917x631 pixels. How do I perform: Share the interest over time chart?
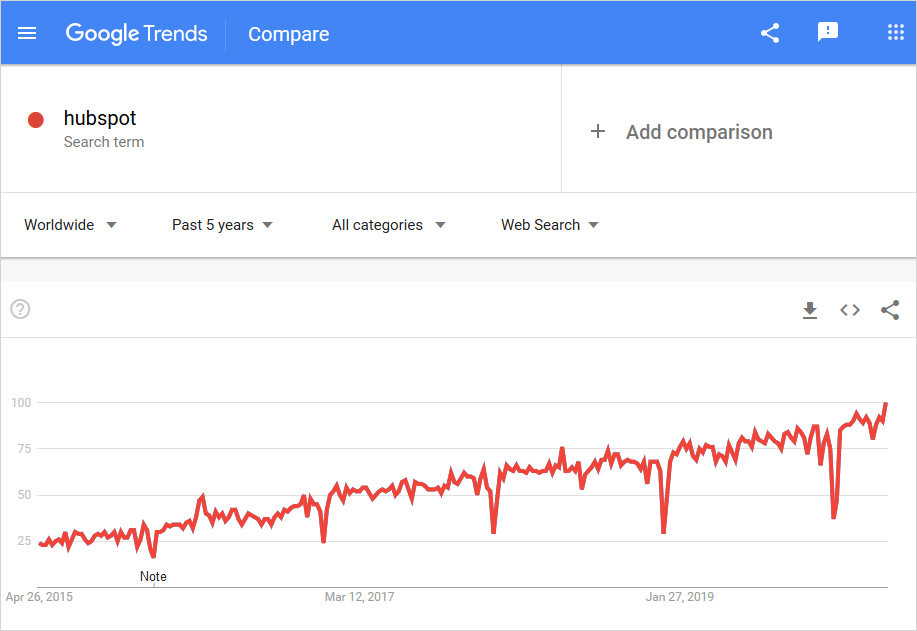click(x=890, y=310)
